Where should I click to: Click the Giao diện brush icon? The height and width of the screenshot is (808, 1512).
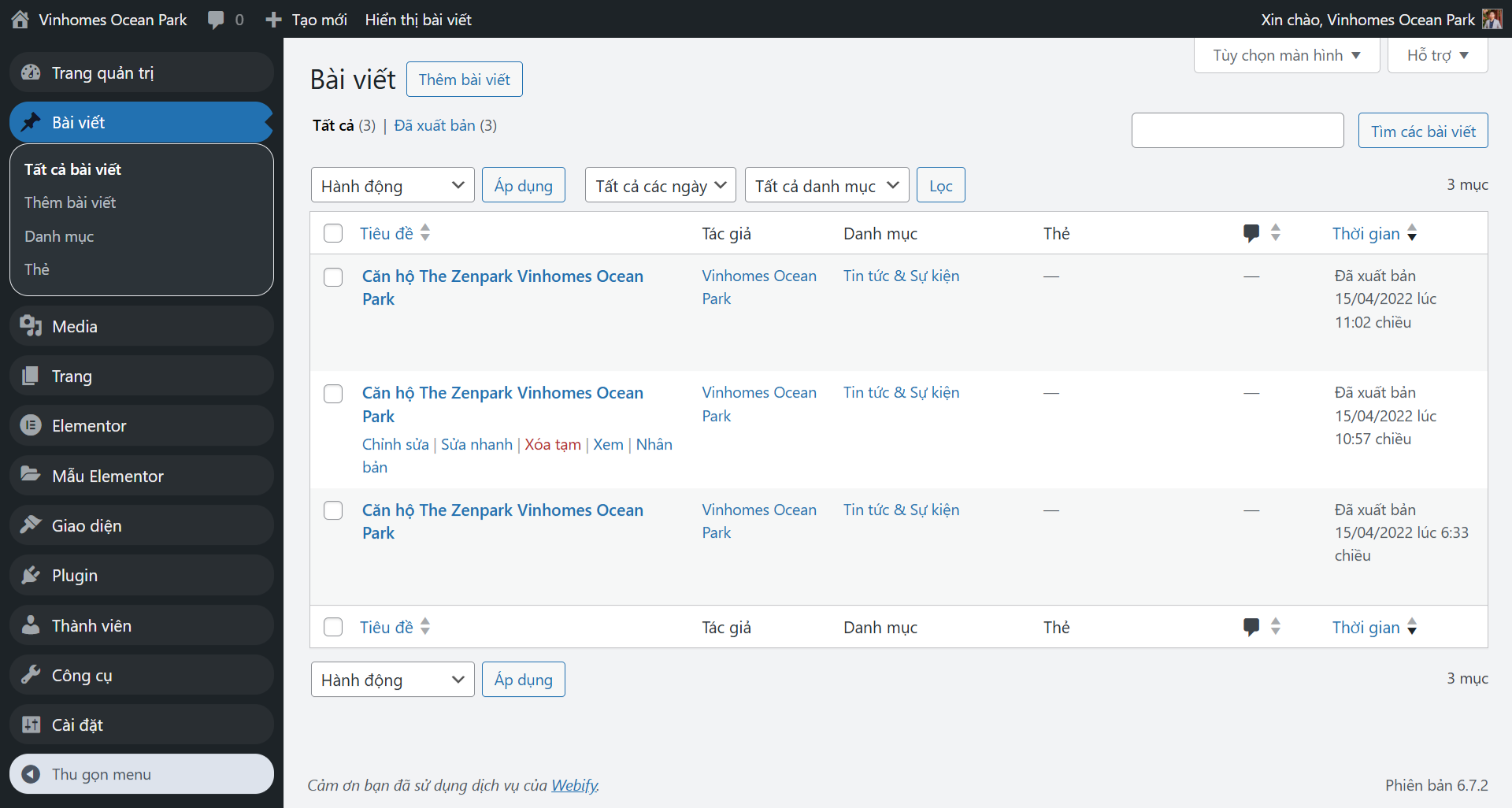pos(31,525)
